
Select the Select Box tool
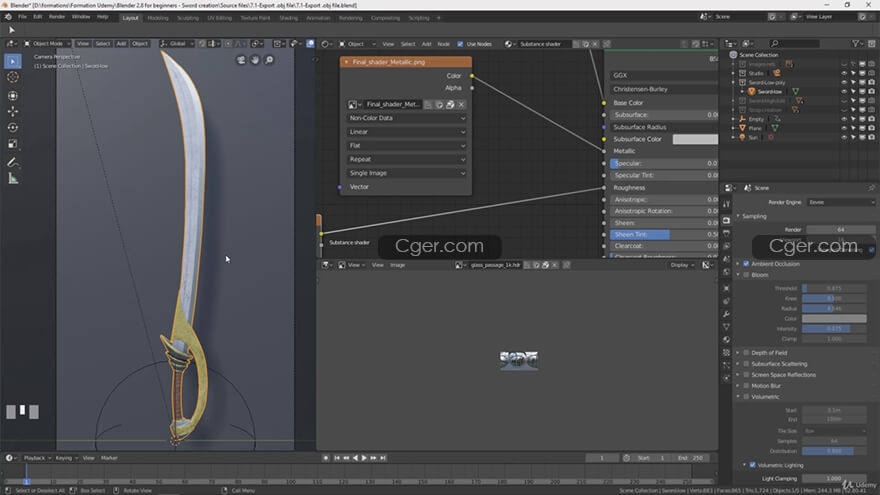12,61
